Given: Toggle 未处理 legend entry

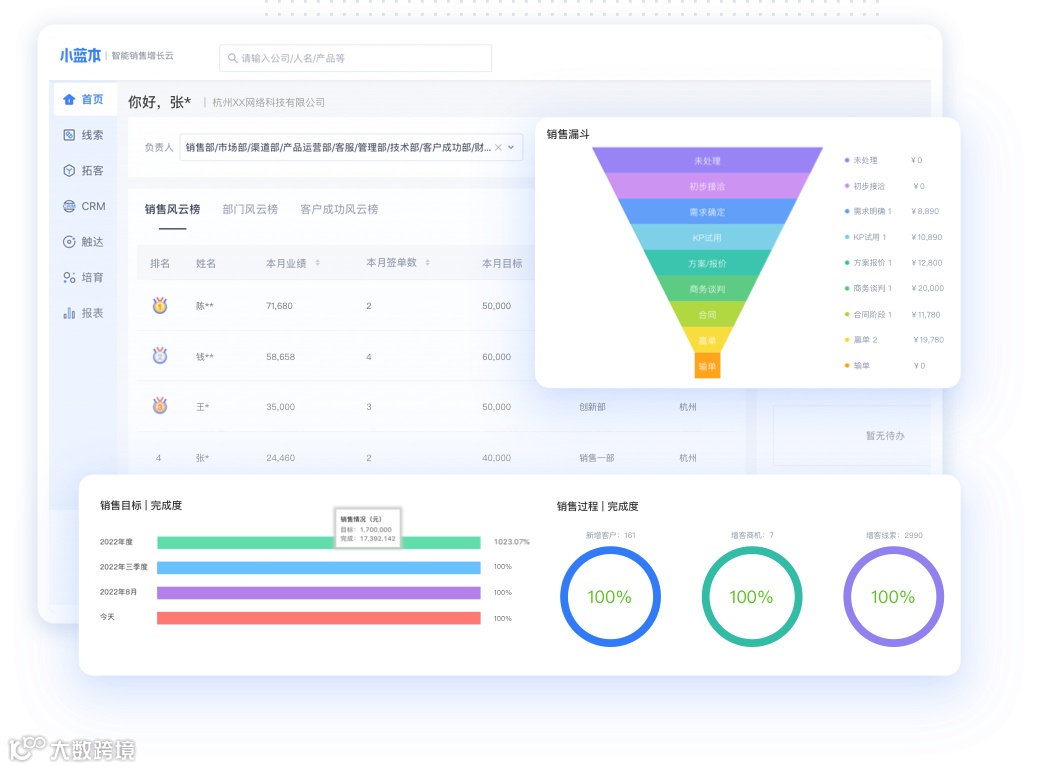Looking at the screenshot, I should tap(861, 160).
